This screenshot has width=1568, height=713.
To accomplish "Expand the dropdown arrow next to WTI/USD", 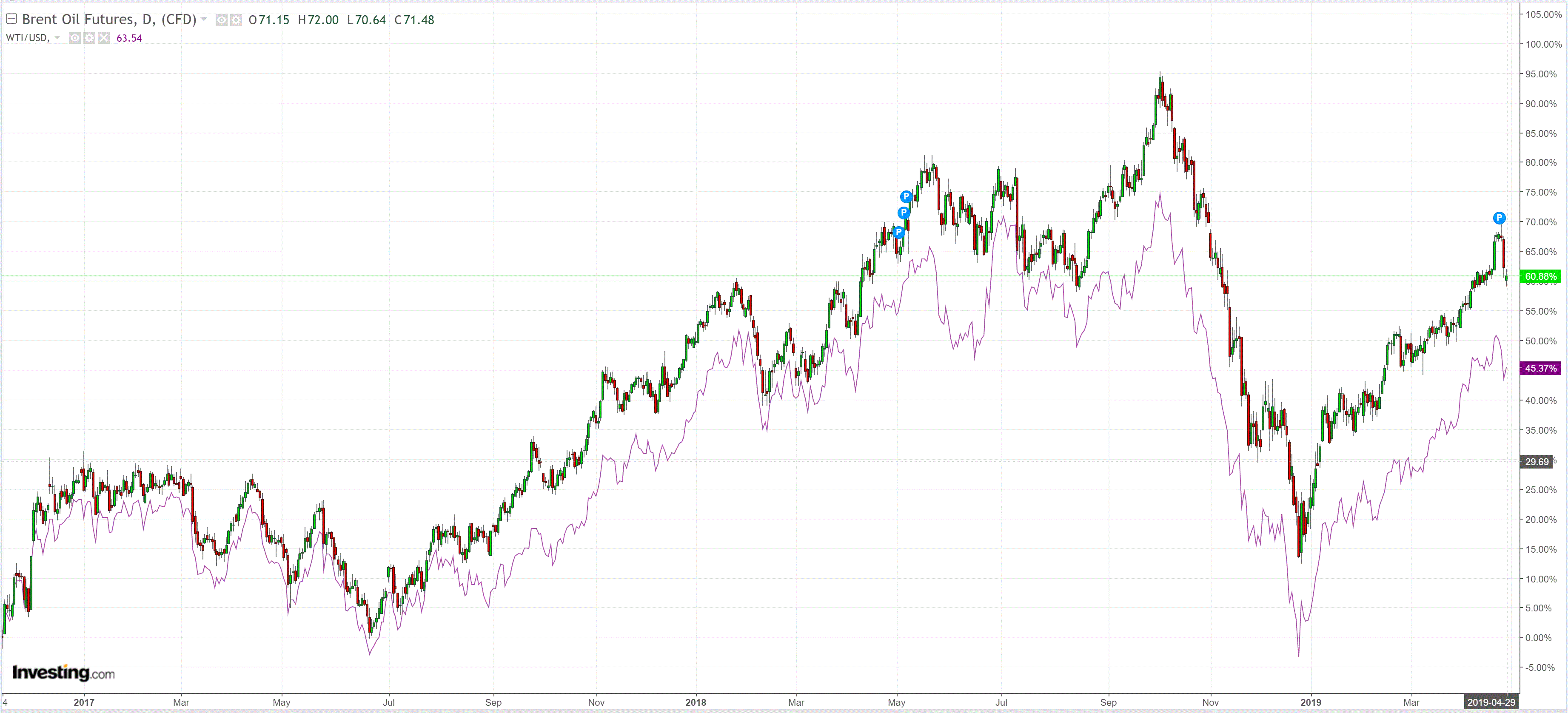I will click(x=57, y=38).
